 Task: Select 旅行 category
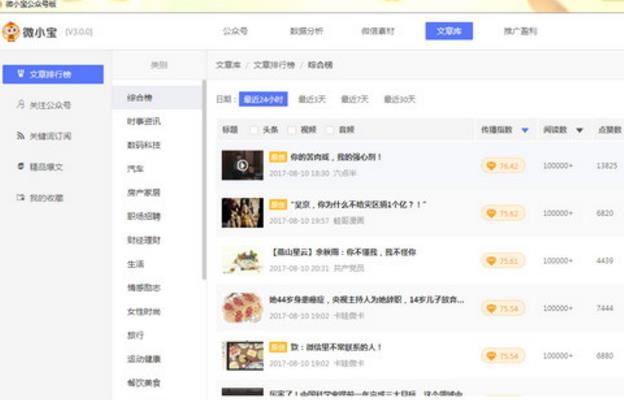(135, 335)
